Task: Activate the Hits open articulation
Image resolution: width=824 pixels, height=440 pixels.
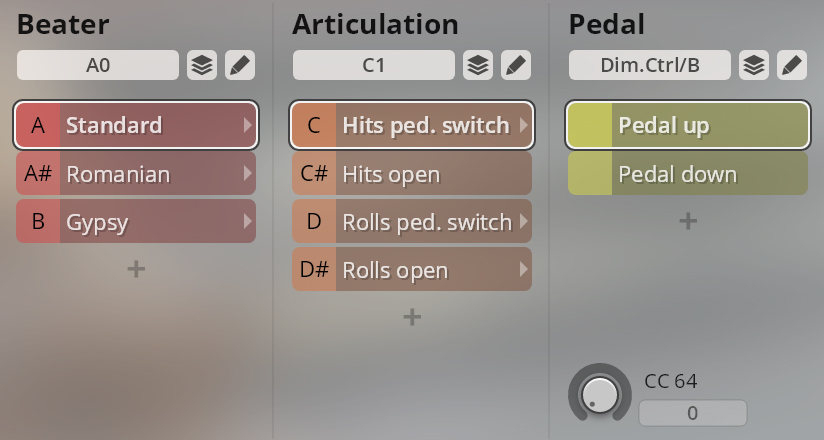Action: coord(412,173)
